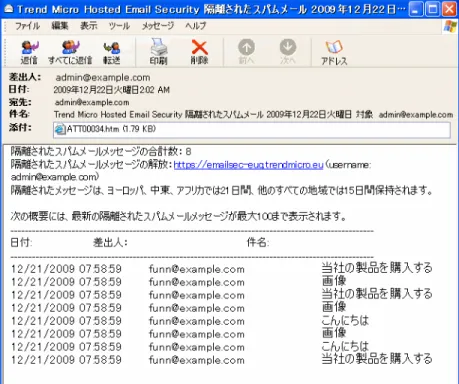Minimize the Trend Micro email window
The image size is (459, 384).
pyautogui.click(x=415, y=9)
